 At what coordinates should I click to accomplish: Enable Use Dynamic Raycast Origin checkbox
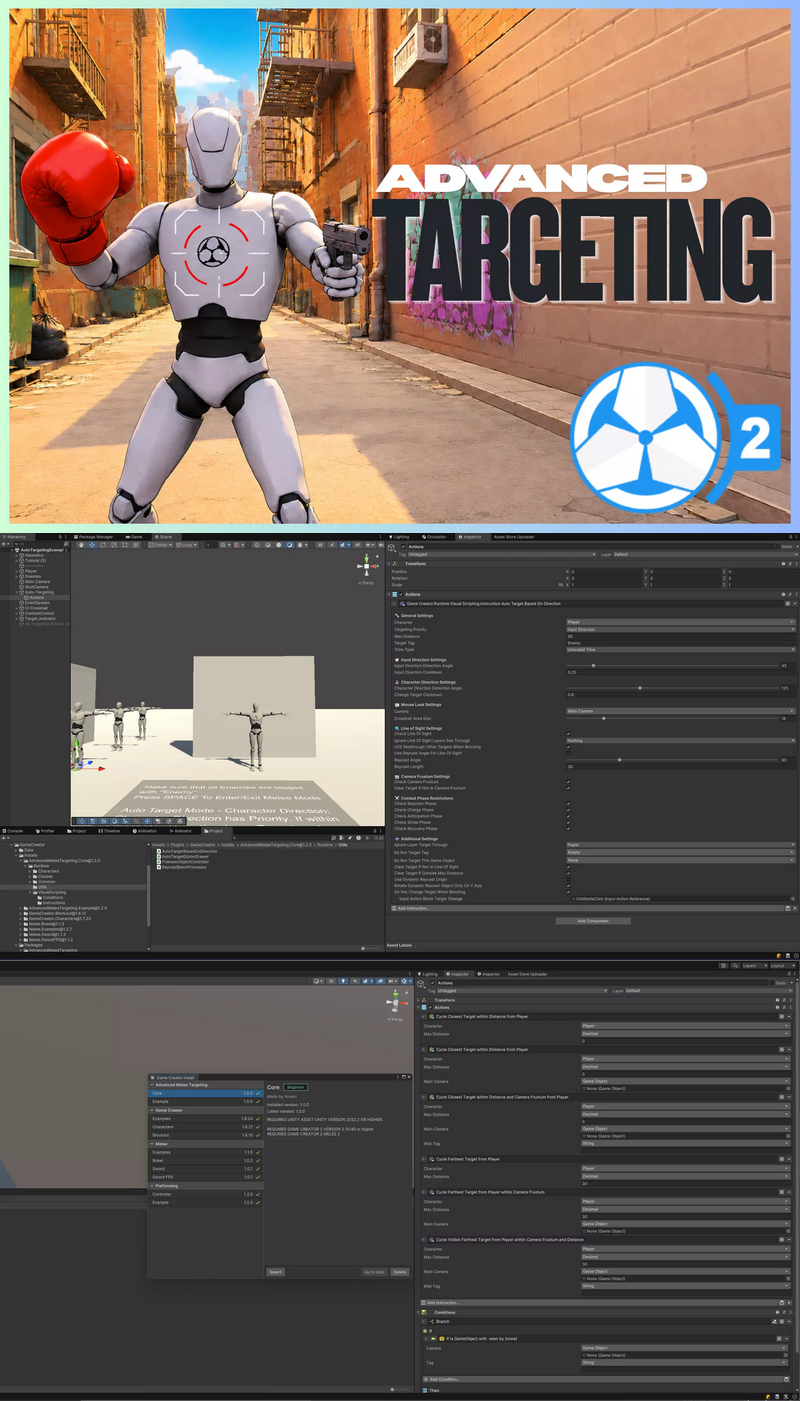(568, 879)
